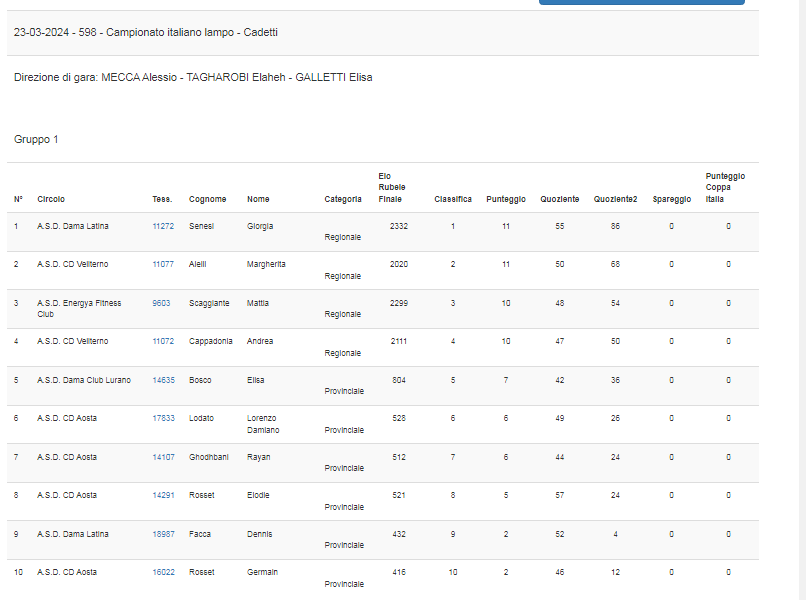Open membership link 16022 for Rosset Germain

tap(163, 572)
